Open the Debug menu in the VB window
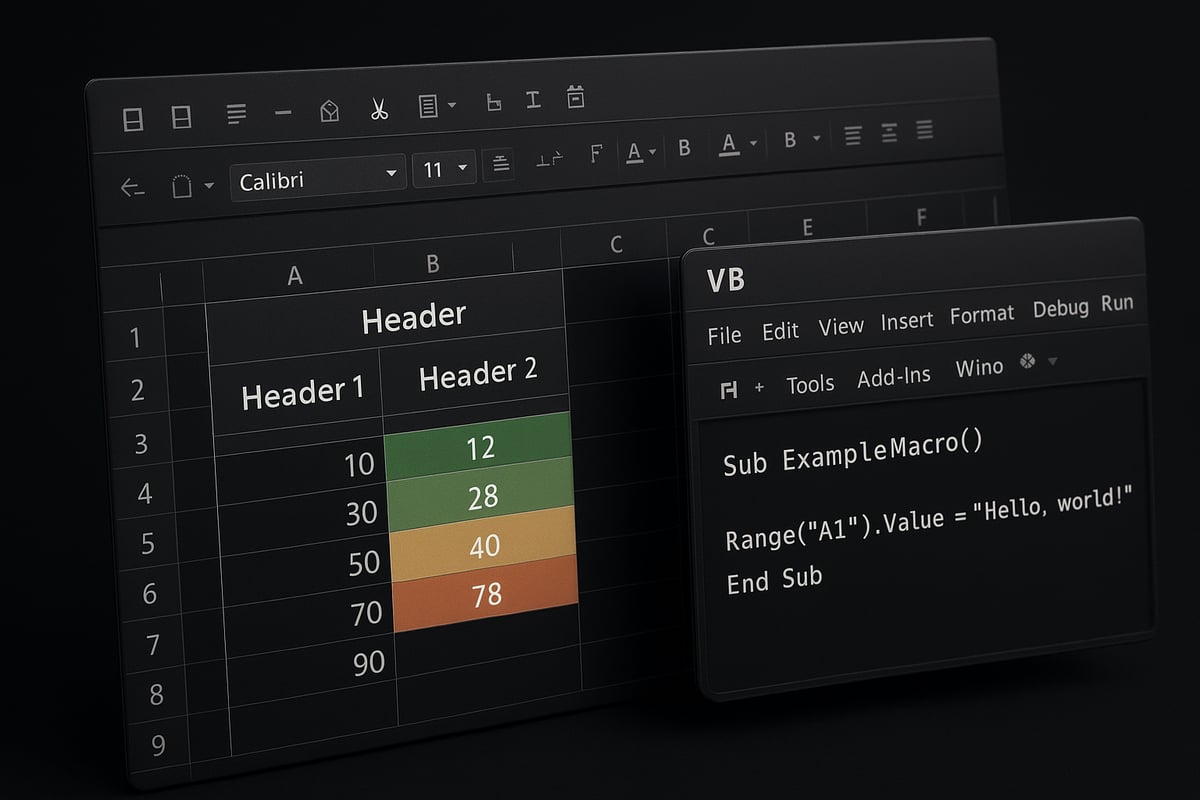The width and height of the screenshot is (1200, 800). (1060, 308)
